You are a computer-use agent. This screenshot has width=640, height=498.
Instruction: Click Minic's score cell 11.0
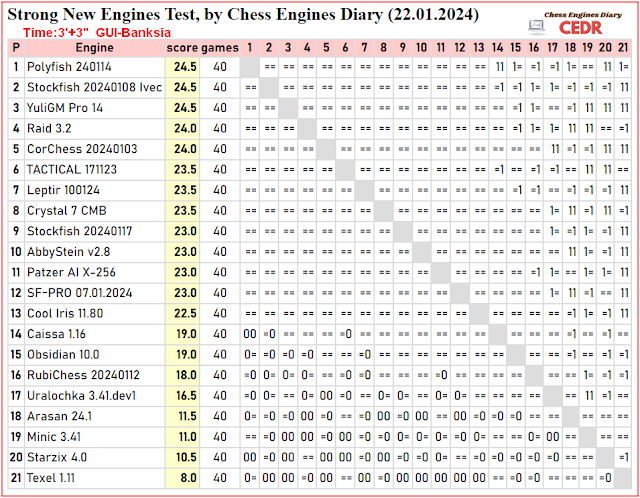[x=182, y=437]
